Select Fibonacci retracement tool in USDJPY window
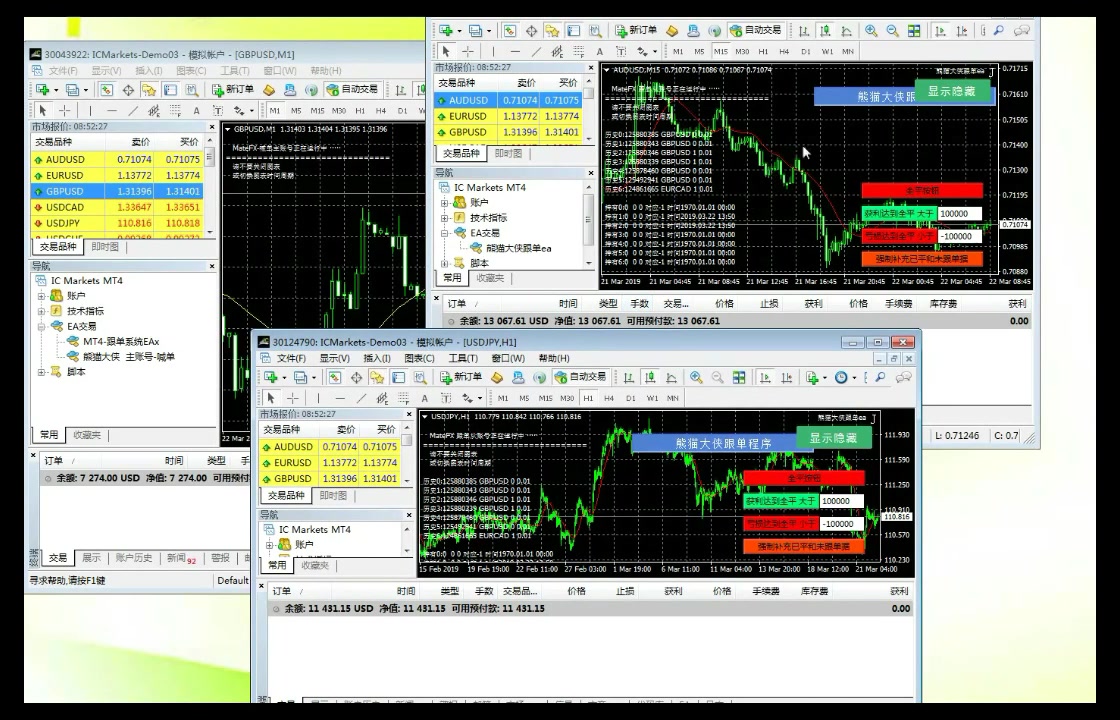Viewport: 1120px width, 720px height. click(x=404, y=398)
